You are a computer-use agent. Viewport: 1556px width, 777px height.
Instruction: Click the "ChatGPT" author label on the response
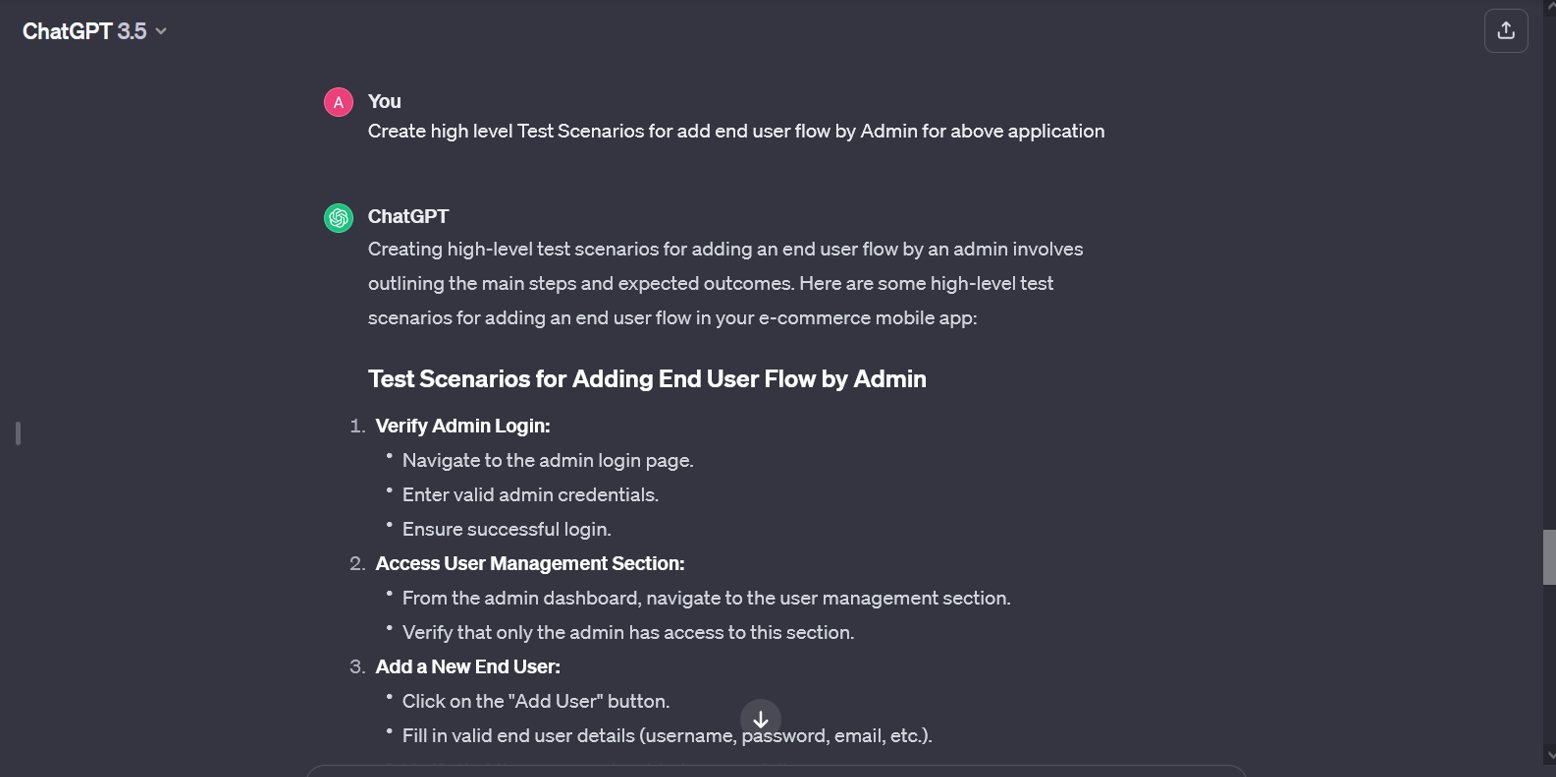coord(408,216)
